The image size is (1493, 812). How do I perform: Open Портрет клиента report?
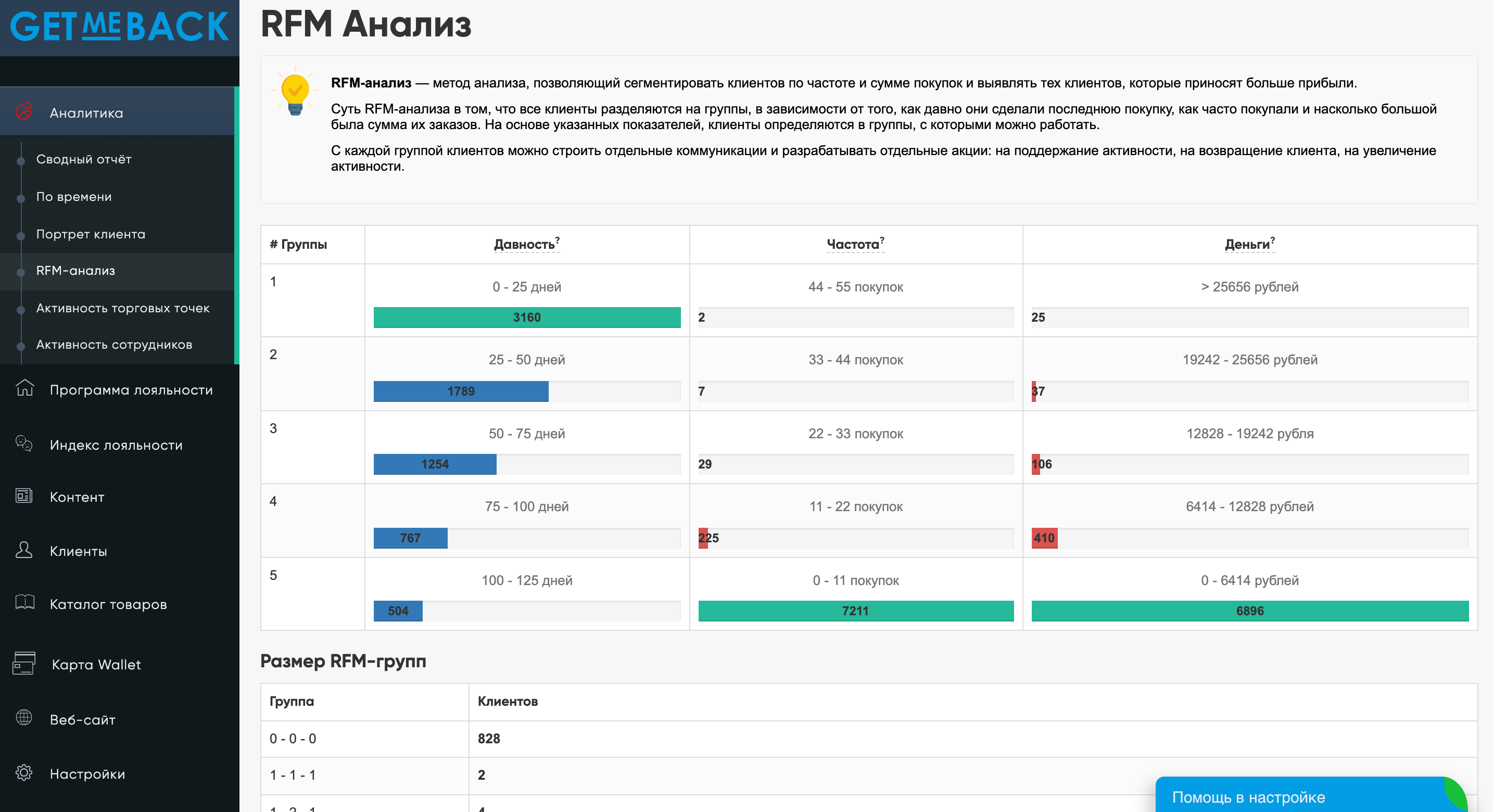tap(91, 234)
